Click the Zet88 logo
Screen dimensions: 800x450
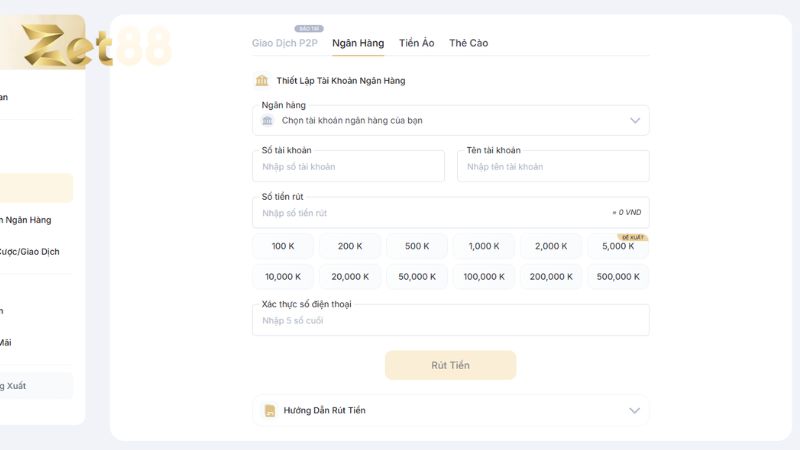point(96,46)
